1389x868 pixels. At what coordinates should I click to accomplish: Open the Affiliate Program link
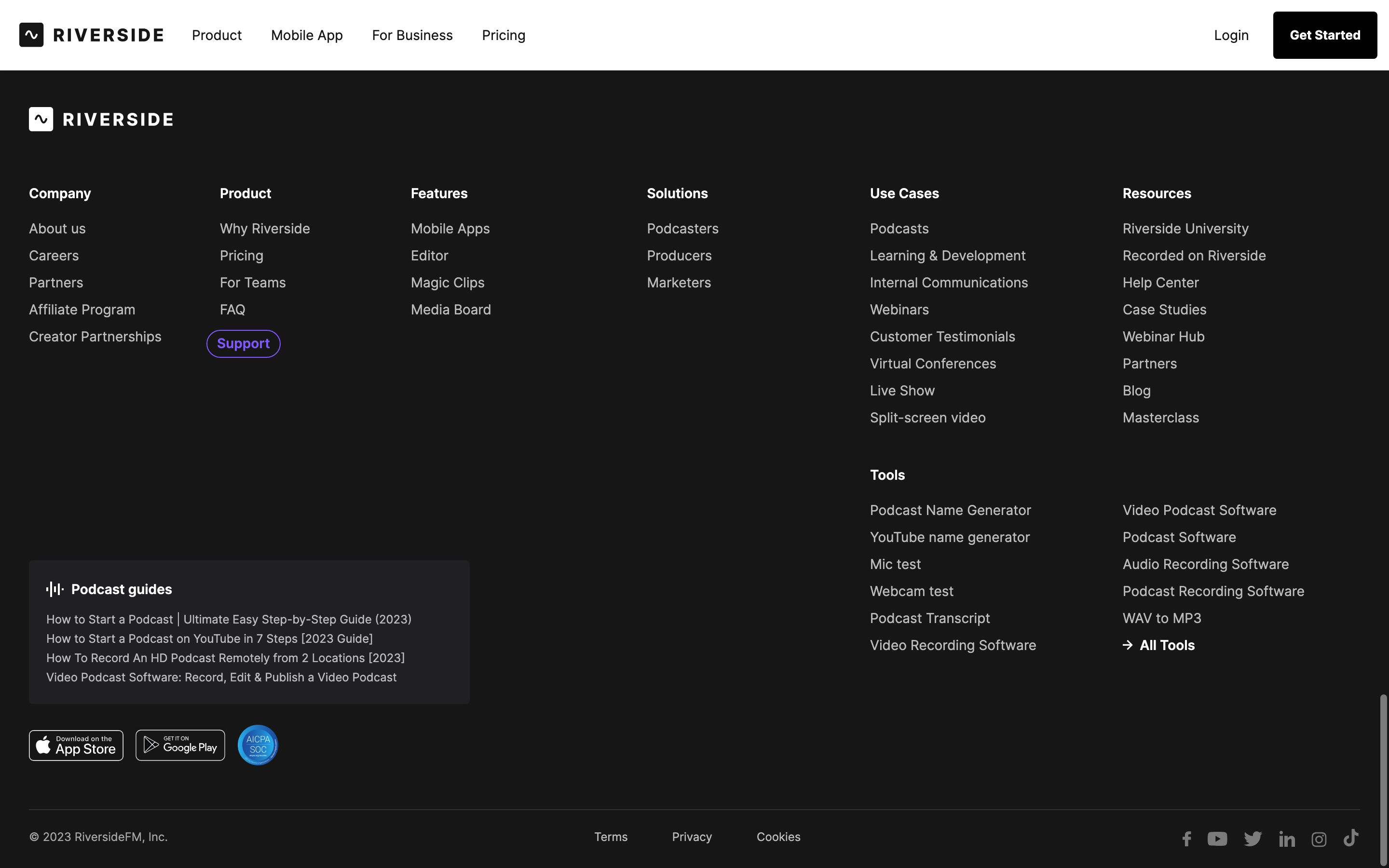[x=82, y=310]
